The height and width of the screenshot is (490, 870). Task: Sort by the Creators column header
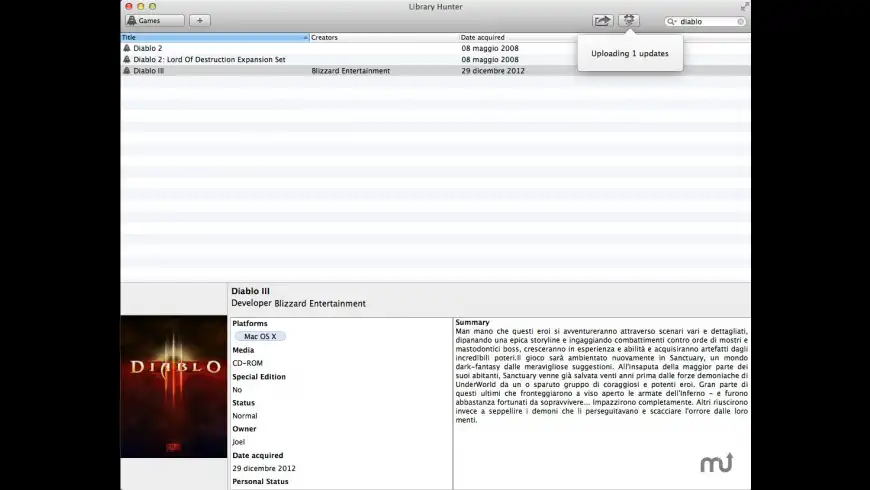[x=384, y=37]
